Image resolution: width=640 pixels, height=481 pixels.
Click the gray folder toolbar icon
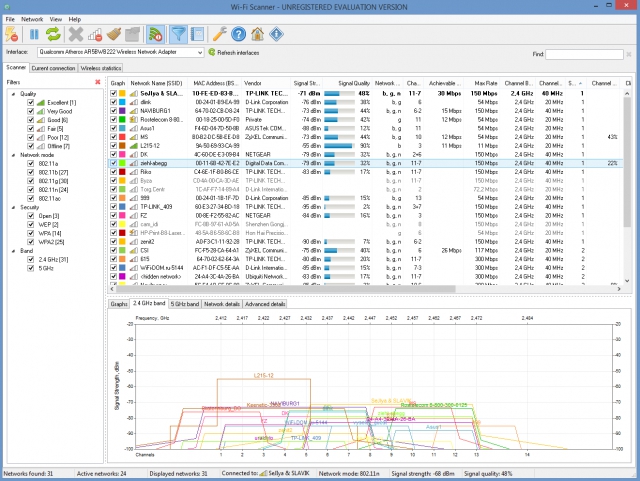click(133, 34)
